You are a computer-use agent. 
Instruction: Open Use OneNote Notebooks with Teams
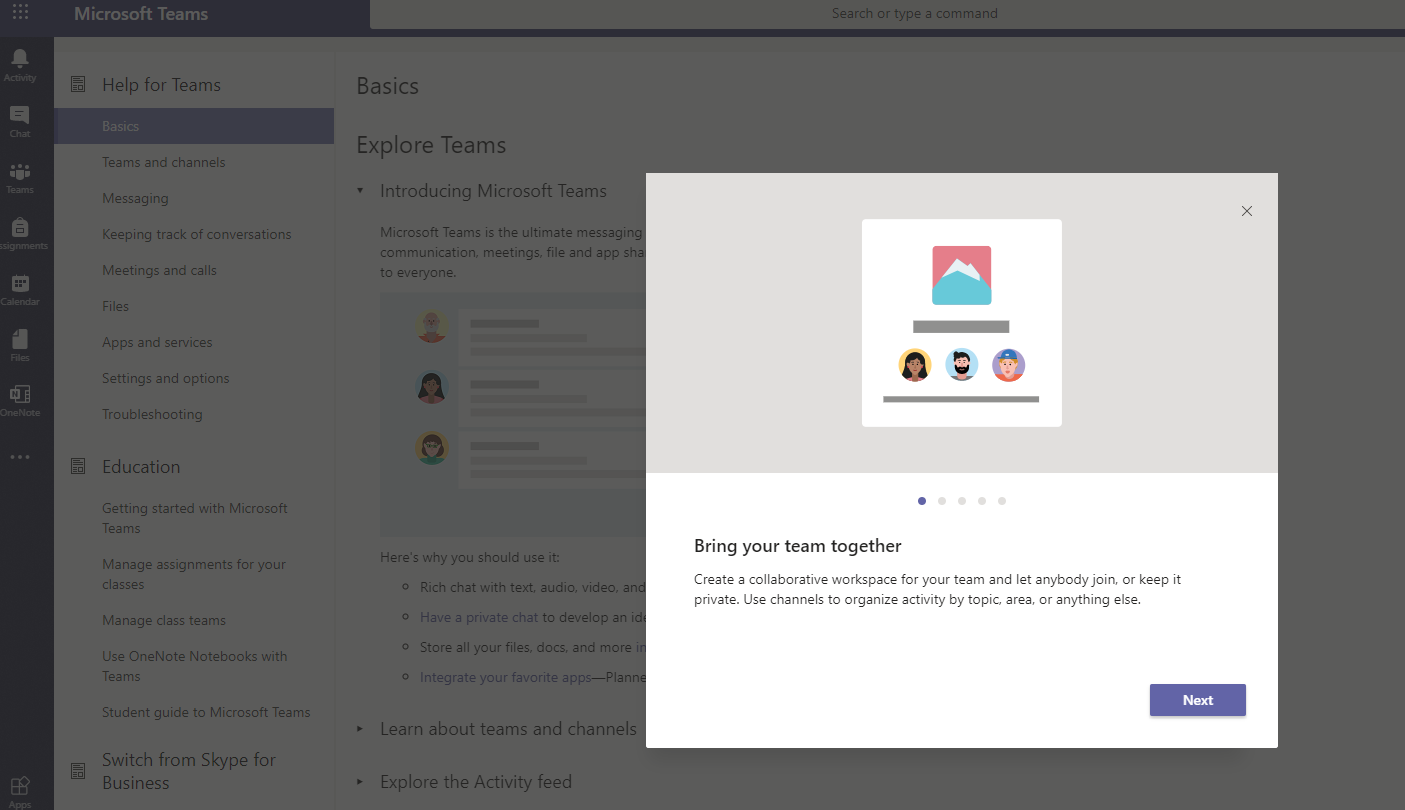tap(194, 666)
